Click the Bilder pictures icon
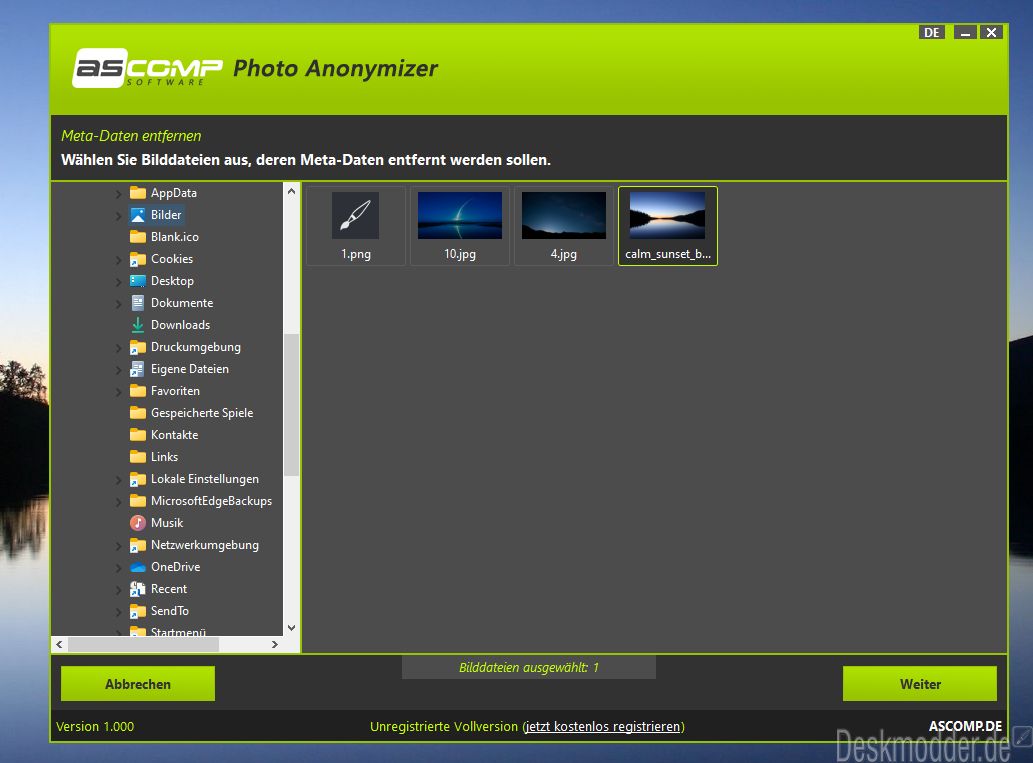Screen dimensions: 1033x763 pyautogui.click(x=138, y=215)
